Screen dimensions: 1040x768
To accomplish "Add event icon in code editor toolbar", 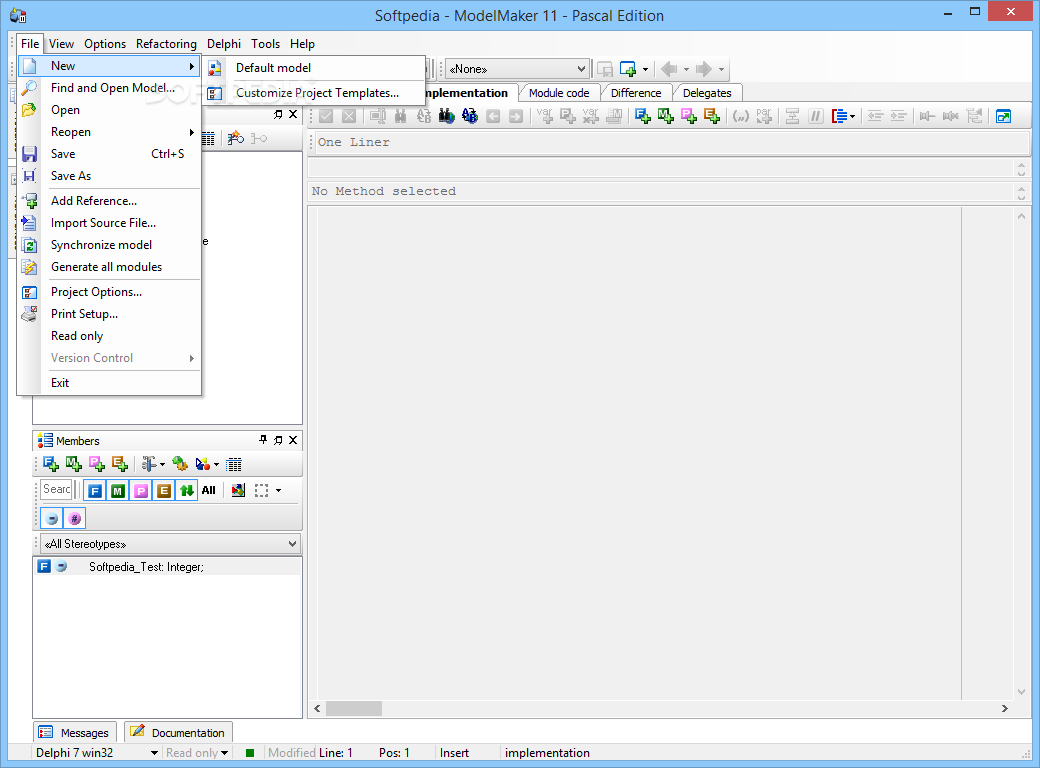I will pos(712,116).
